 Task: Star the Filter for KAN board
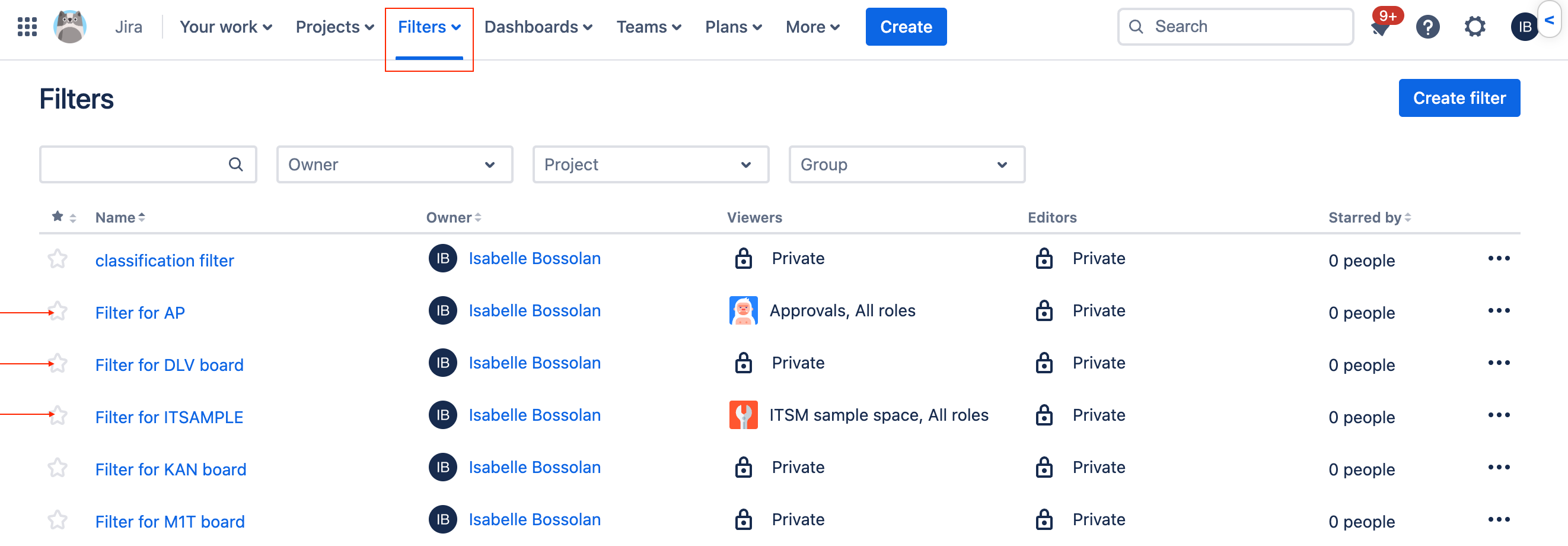58,468
